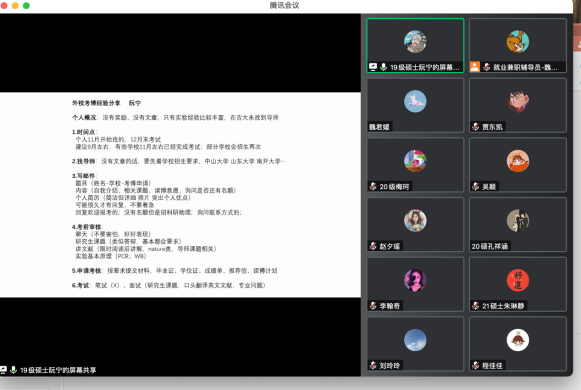The width and height of the screenshot is (581, 390).
Task: Click the muted mic icon next to 程佳佳
Action: tap(475, 366)
